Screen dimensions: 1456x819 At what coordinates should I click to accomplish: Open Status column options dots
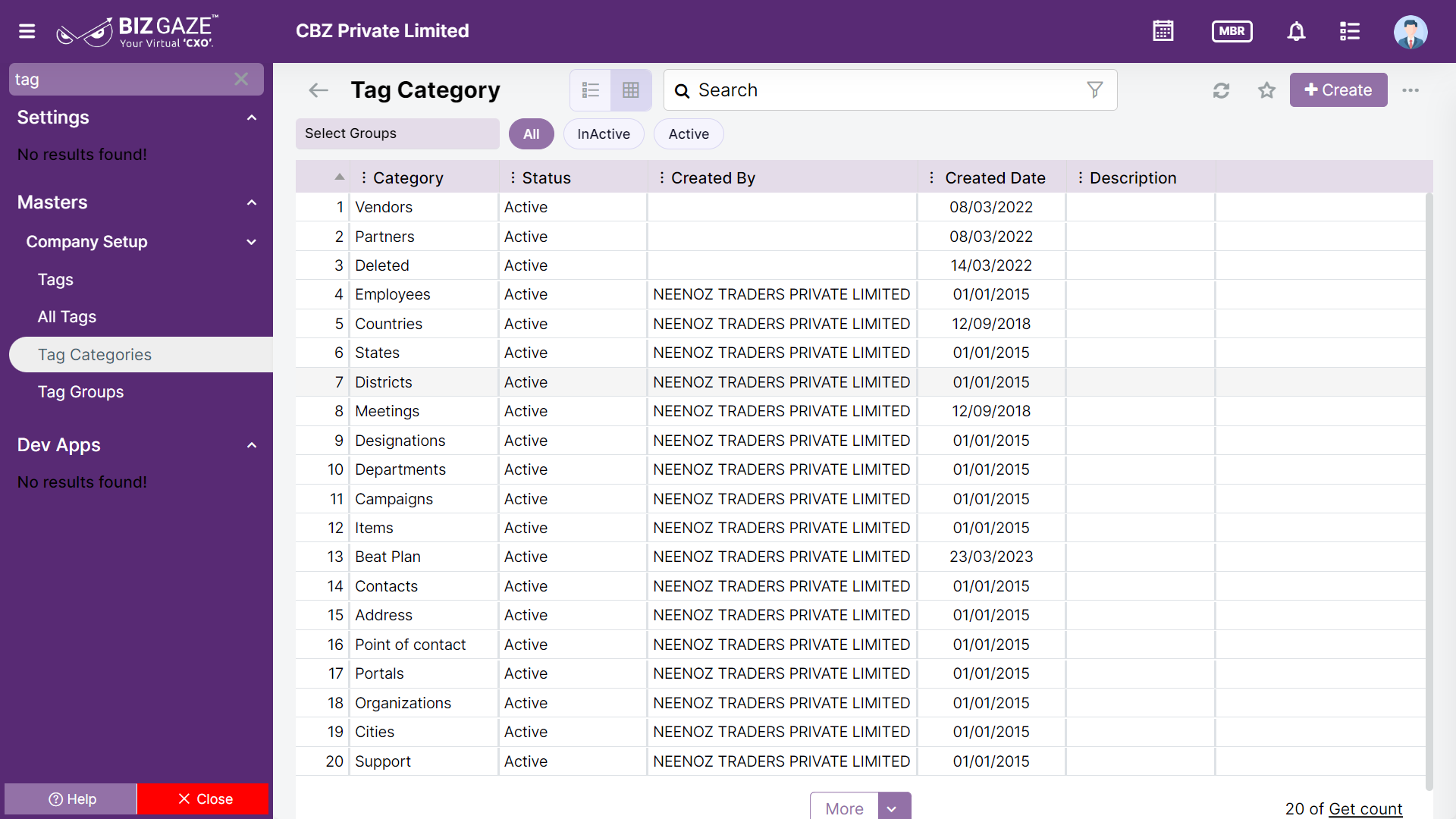[513, 177]
